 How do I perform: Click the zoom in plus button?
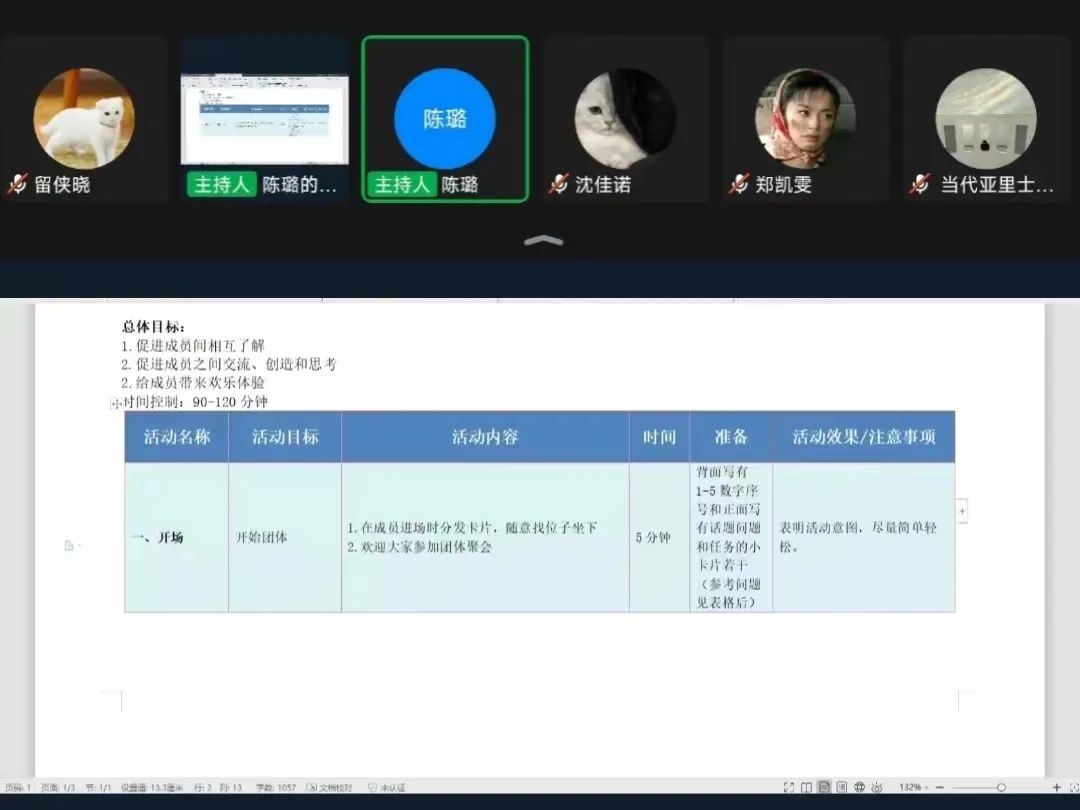point(1056,788)
